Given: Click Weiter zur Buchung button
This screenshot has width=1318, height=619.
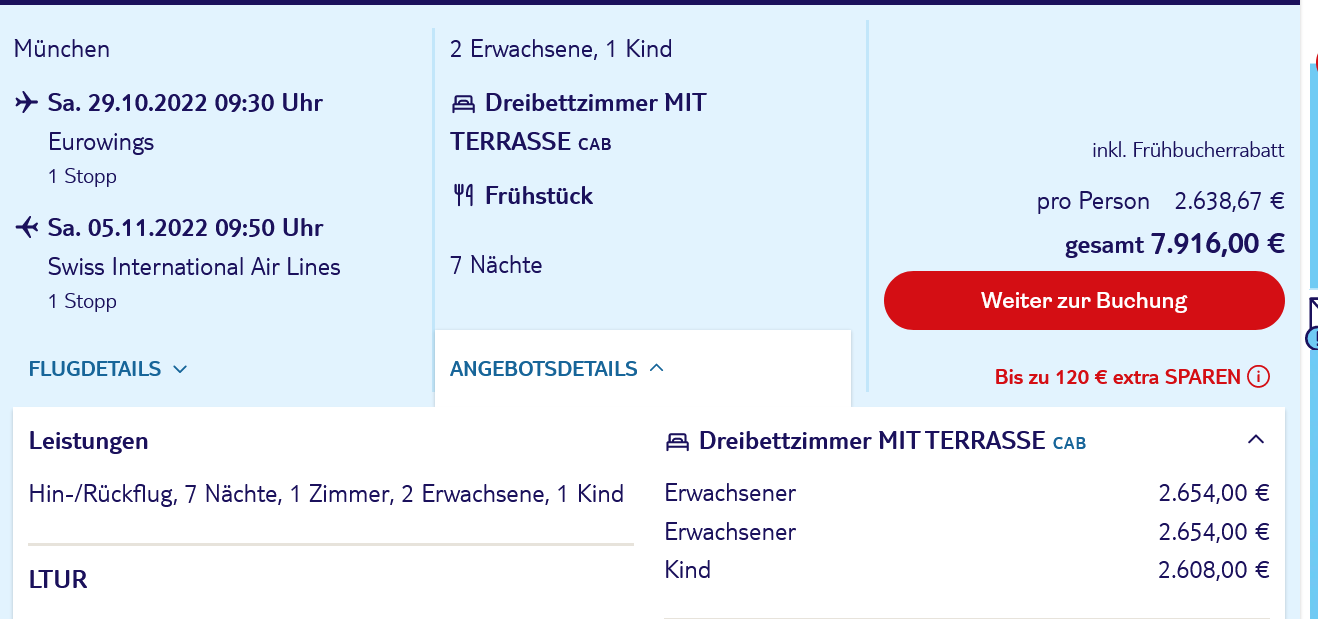Looking at the screenshot, I should pyautogui.click(x=1084, y=300).
